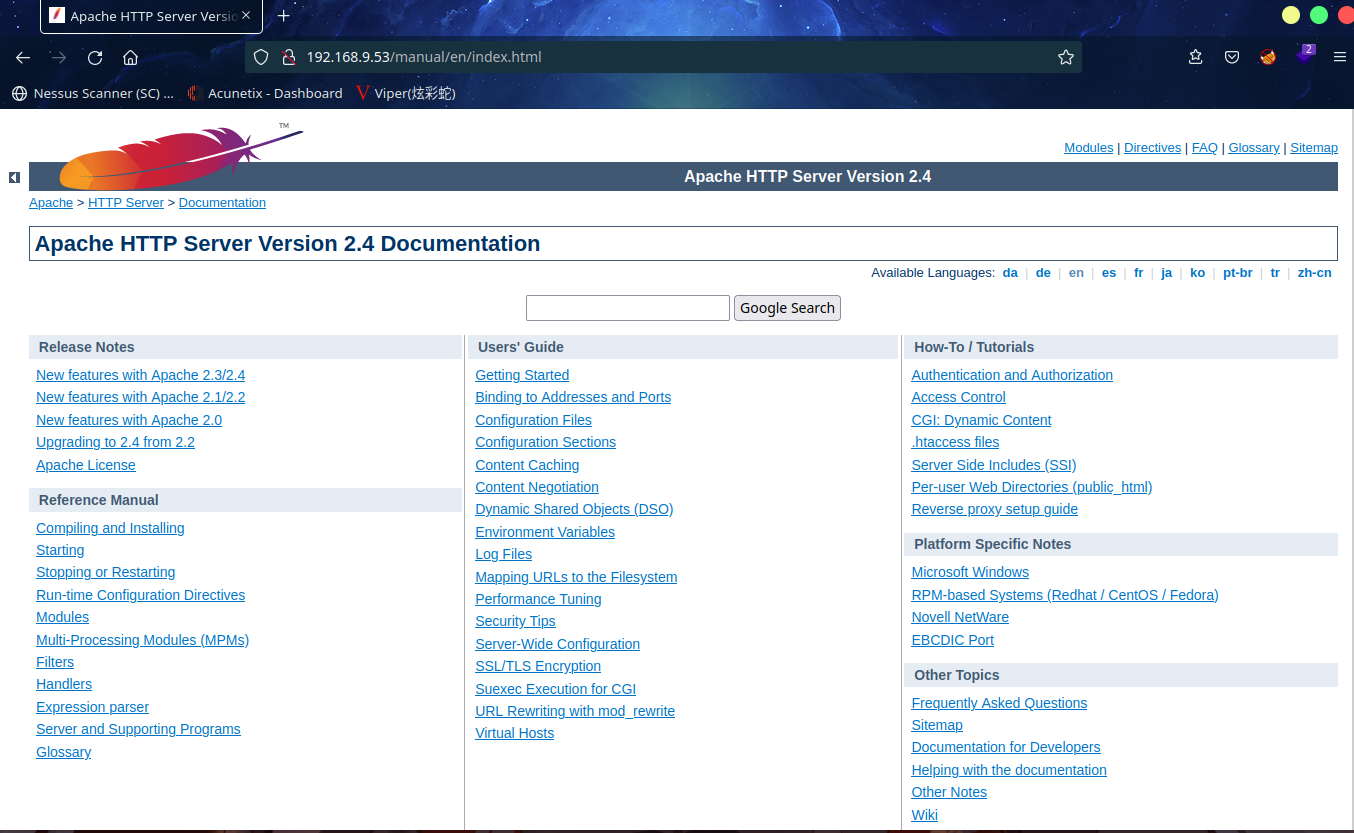Viewport: 1354px width, 833px height.
Task: Open the Apache License link
Action: click(x=86, y=465)
